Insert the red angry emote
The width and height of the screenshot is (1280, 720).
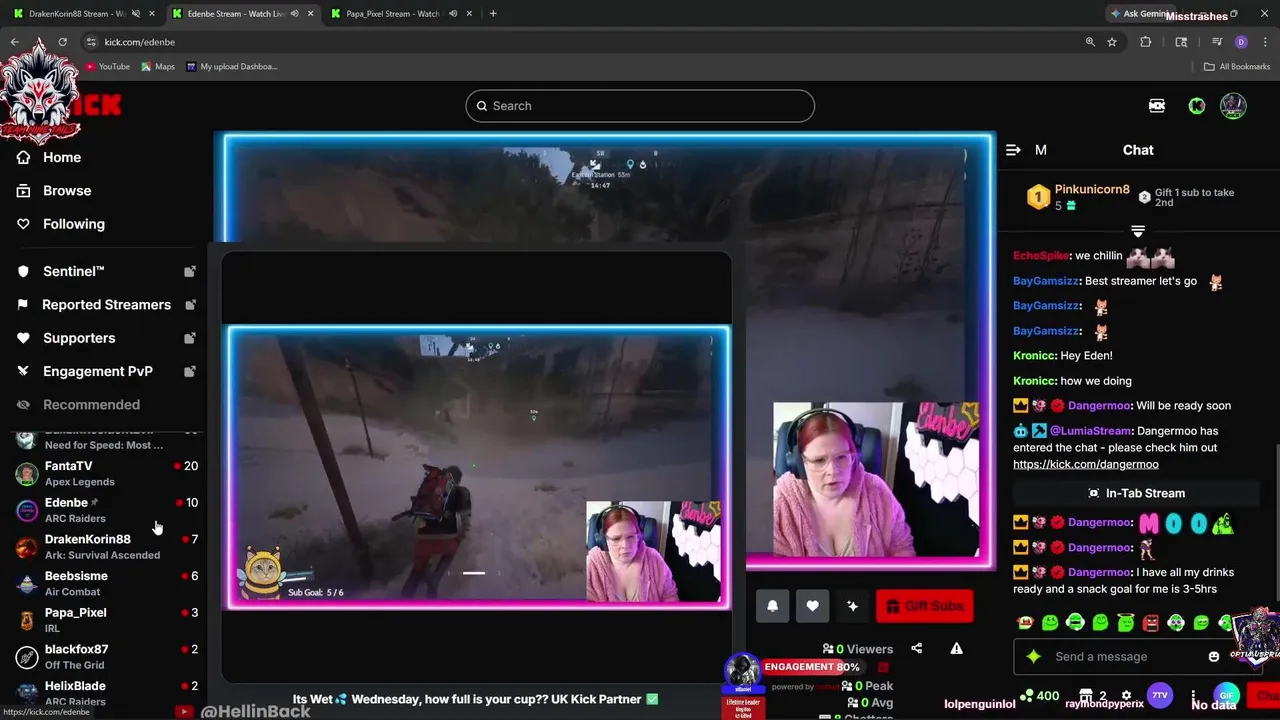pyautogui.click(x=1150, y=623)
